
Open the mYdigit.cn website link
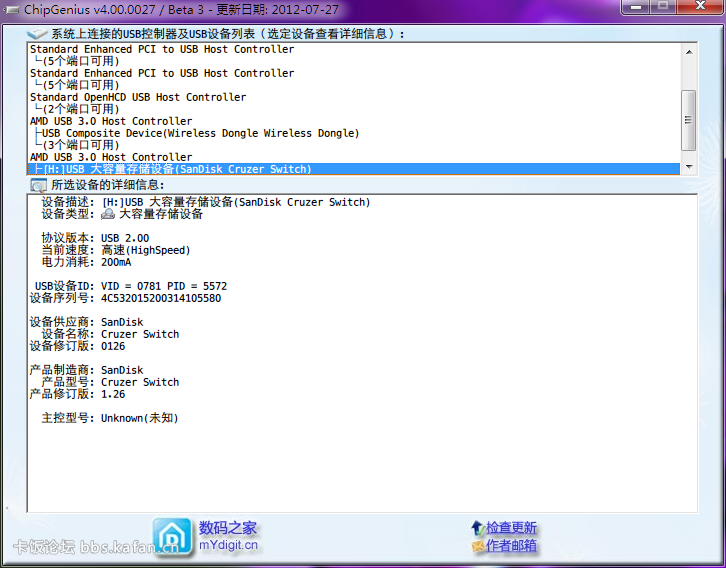click(228, 545)
